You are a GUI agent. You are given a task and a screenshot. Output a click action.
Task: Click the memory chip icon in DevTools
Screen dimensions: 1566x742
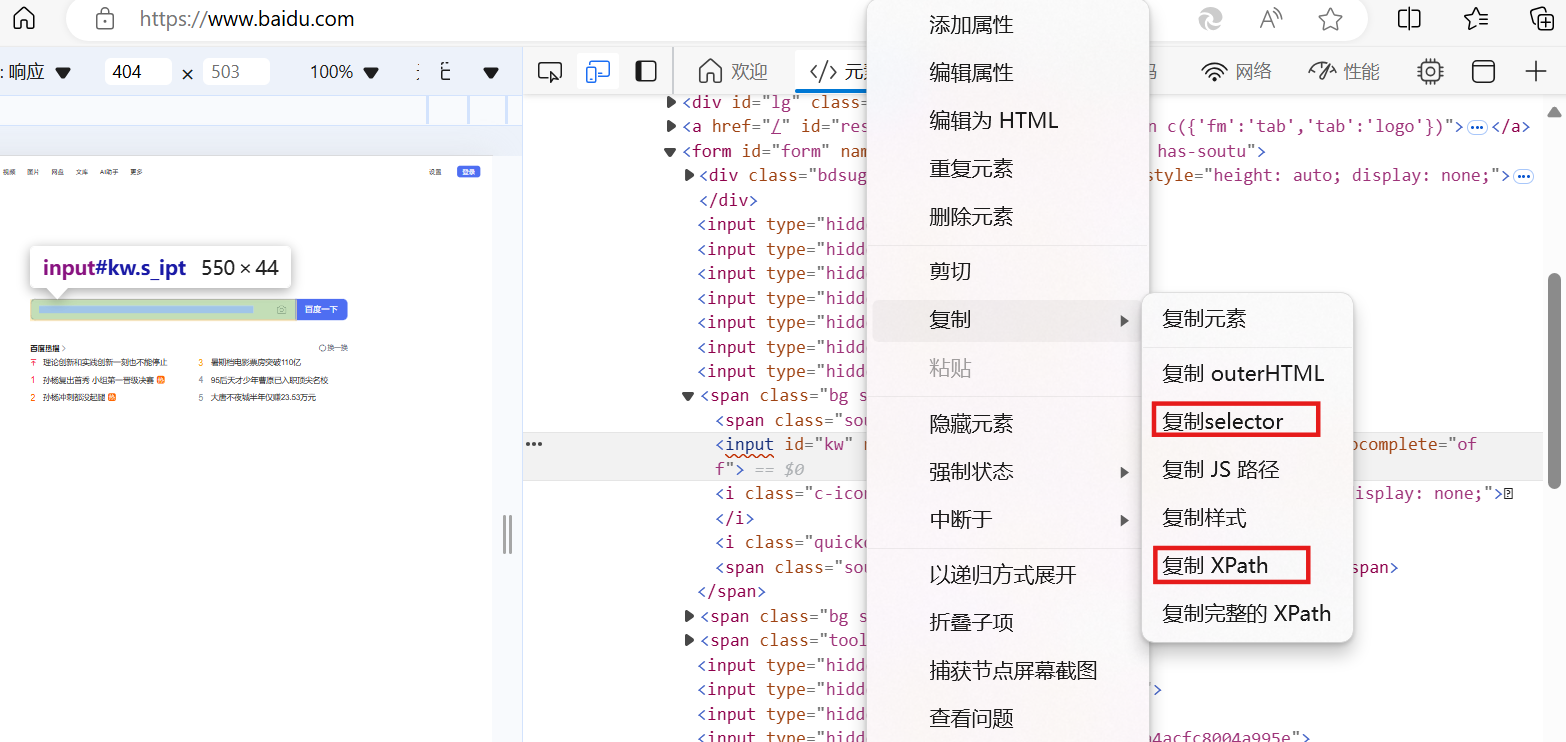[1431, 71]
